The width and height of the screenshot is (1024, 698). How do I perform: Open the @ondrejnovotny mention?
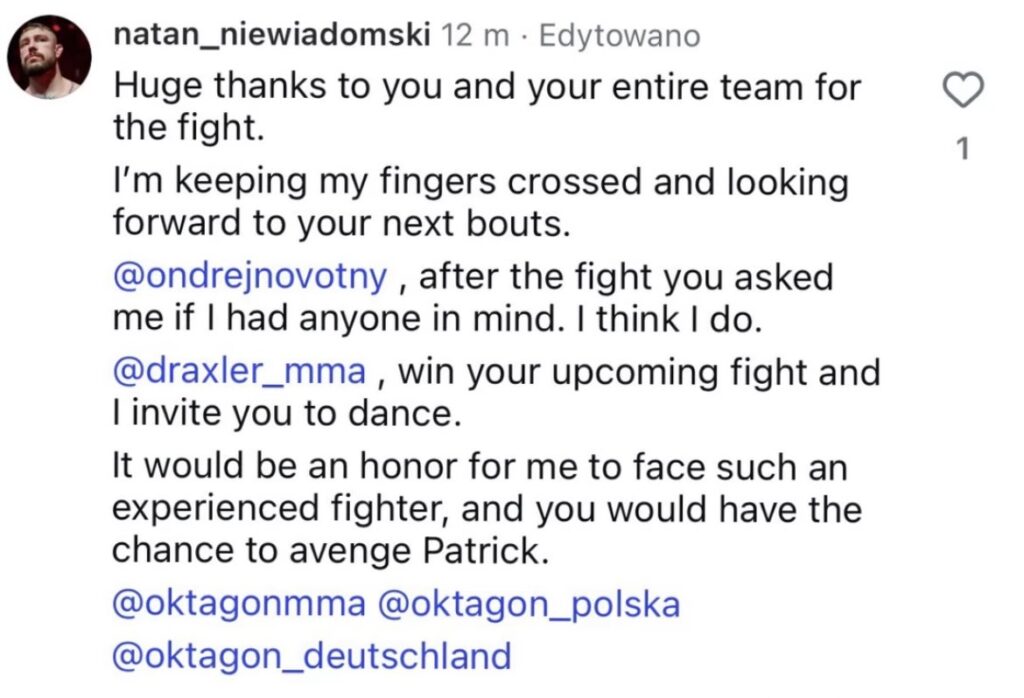pos(249,277)
